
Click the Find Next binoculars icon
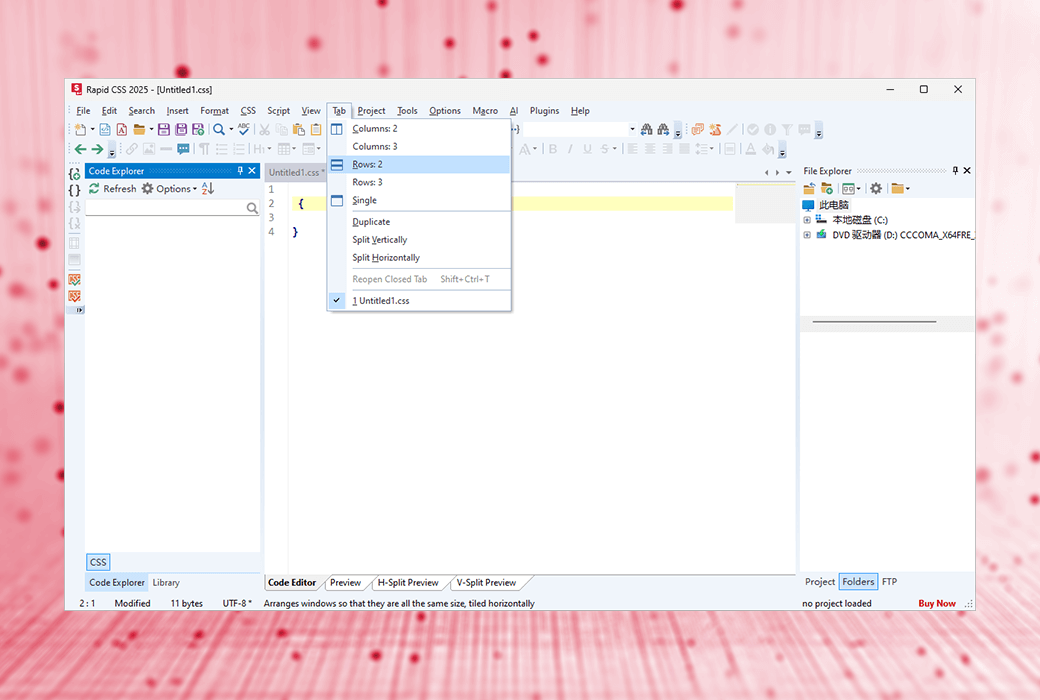pos(663,129)
